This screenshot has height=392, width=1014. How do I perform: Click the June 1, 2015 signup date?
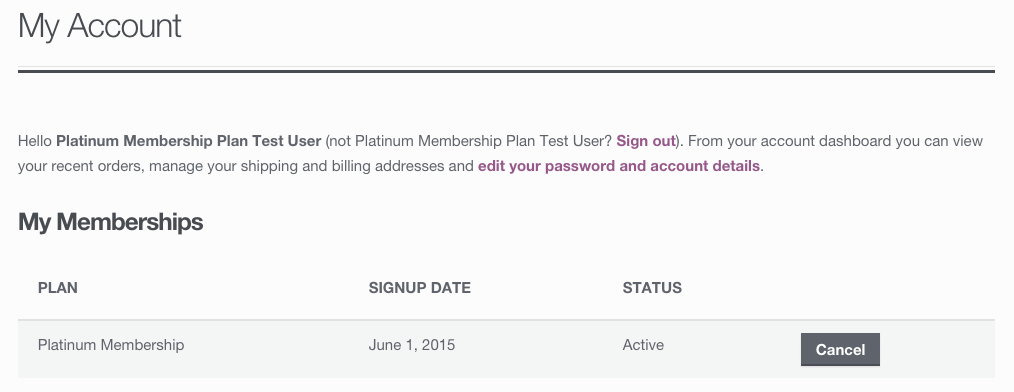tap(411, 345)
